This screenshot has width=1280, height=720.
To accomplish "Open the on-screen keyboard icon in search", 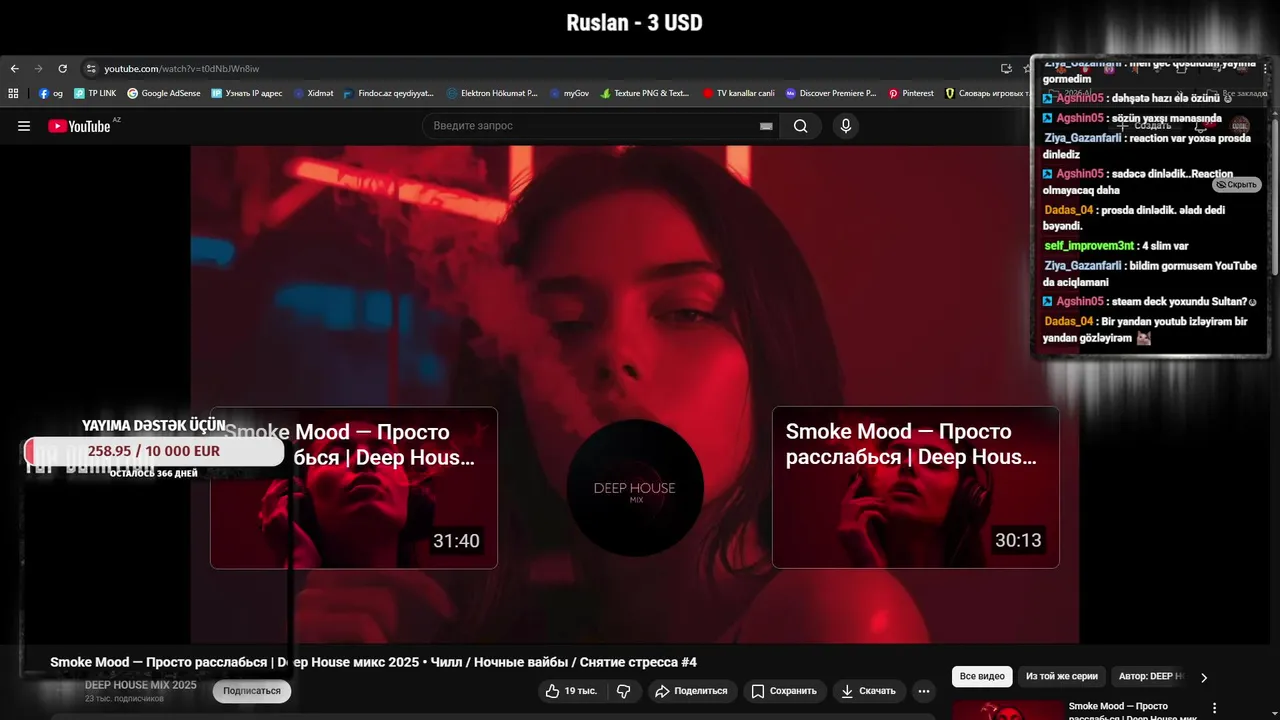I will tap(766, 126).
